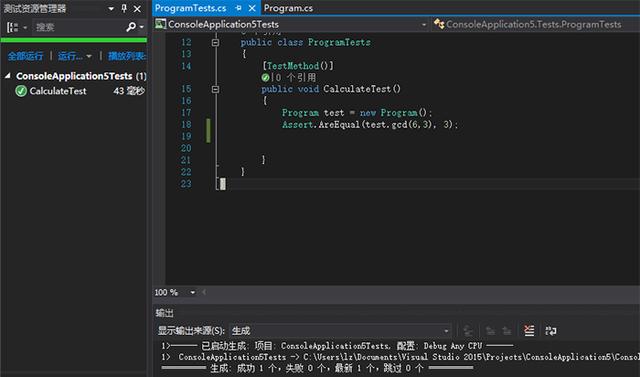Open Test Explorer window options dropdown arrow
This screenshot has width=640, height=377.
[x=111, y=9]
